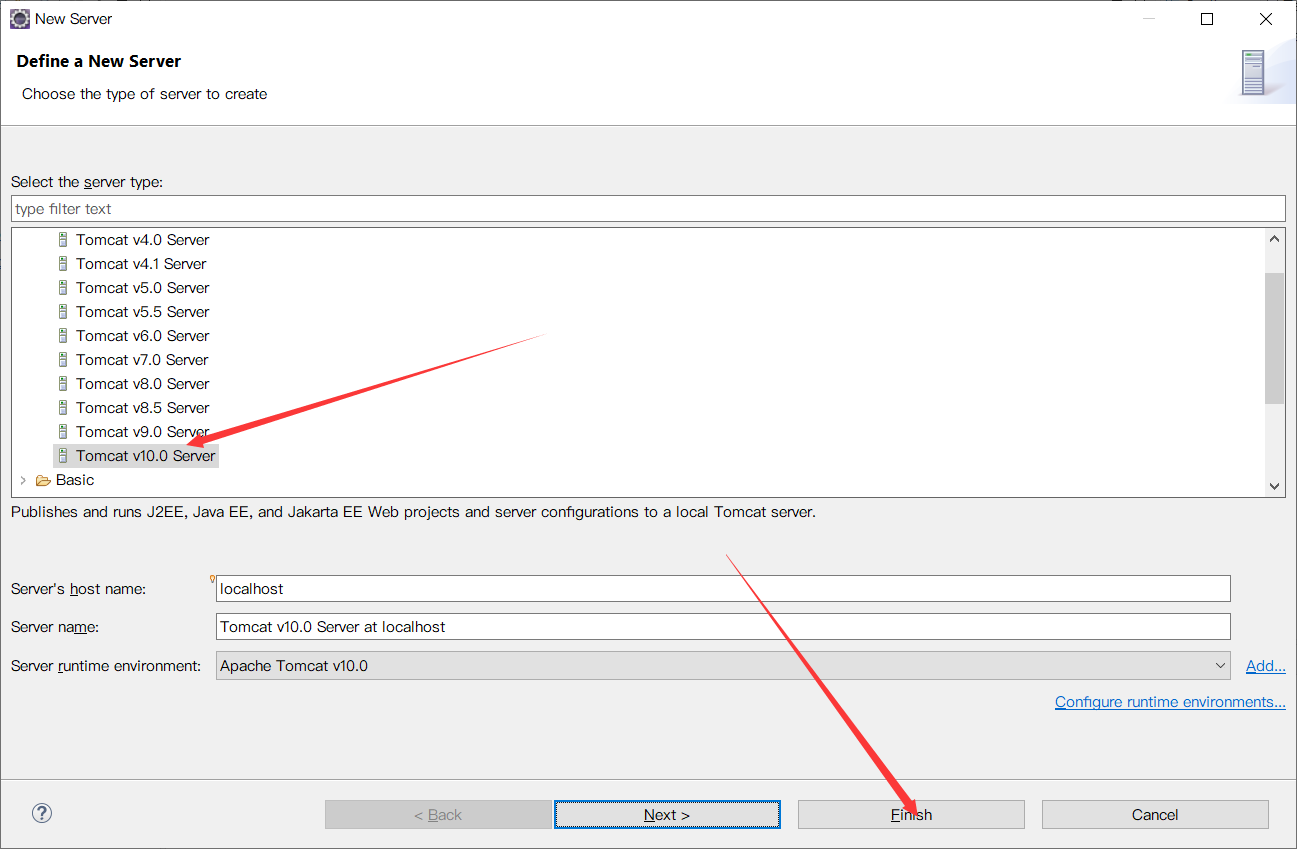Click the Tomcat v6.0 Server icon
Image resolution: width=1297 pixels, height=849 pixels.
coord(63,336)
